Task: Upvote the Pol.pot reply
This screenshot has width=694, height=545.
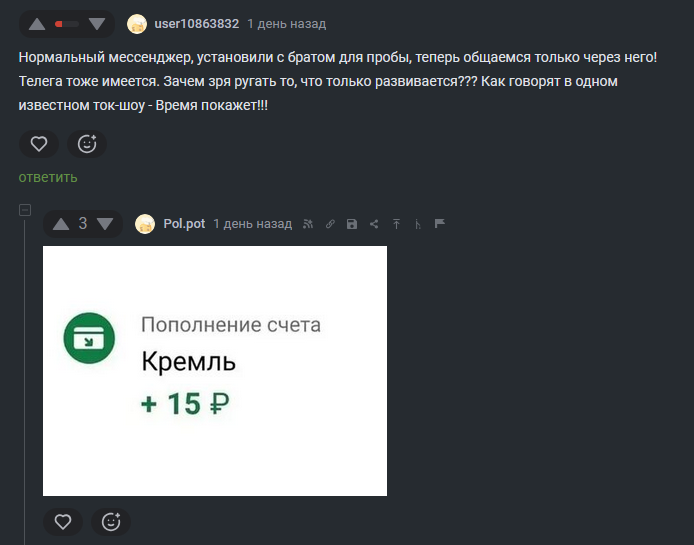Action: click(61, 224)
